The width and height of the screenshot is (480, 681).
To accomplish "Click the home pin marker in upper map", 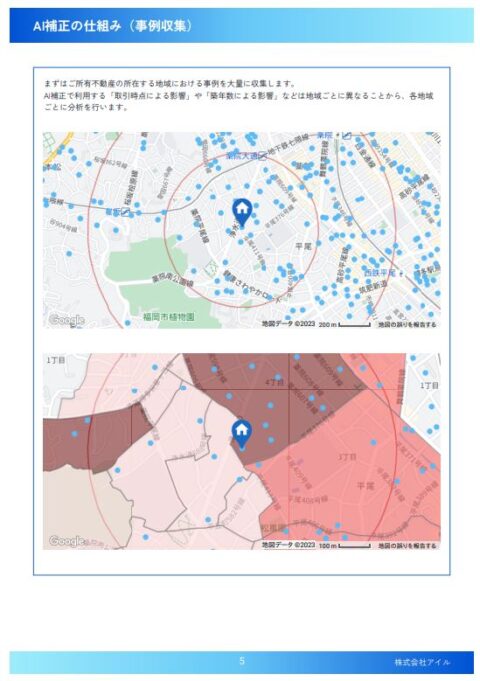I will pos(242,213).
